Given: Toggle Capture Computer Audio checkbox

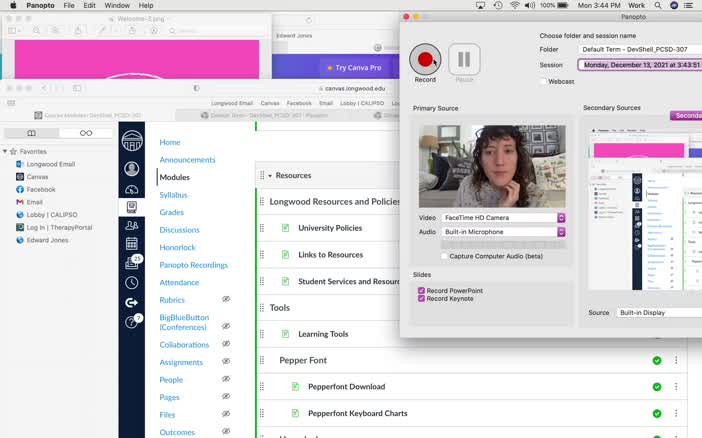Looking at the screenshot, I should (x=444, y=256).
